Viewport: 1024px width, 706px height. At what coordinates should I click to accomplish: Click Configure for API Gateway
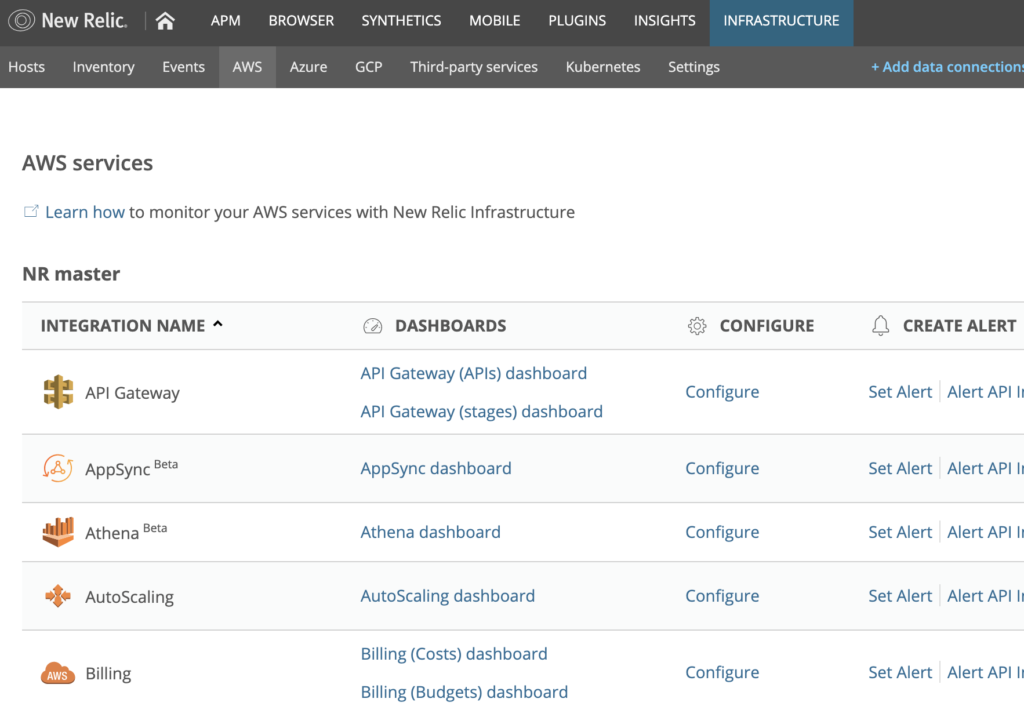coord(722,392)
